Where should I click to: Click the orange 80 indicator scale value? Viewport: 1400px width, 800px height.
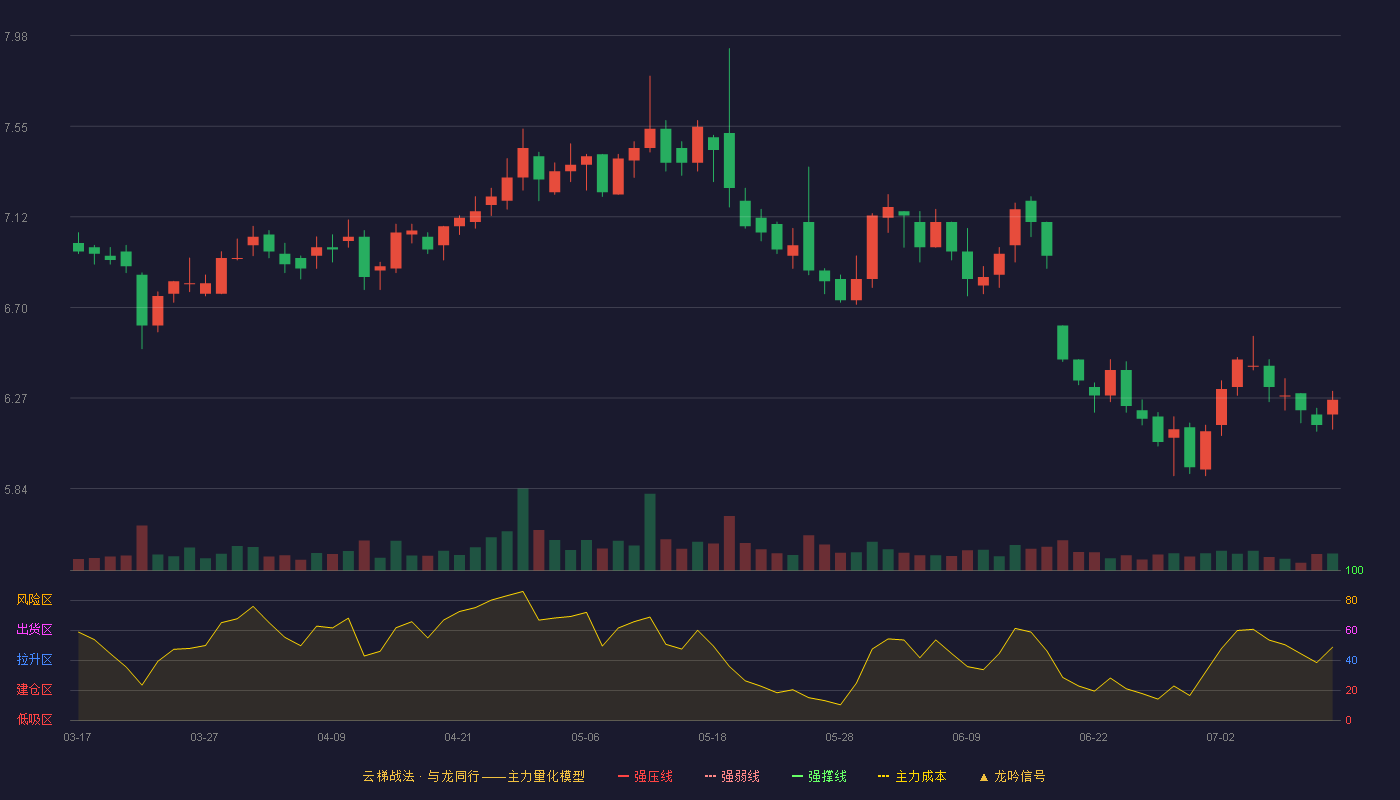pyautogui.click(x=1351, y=600)
